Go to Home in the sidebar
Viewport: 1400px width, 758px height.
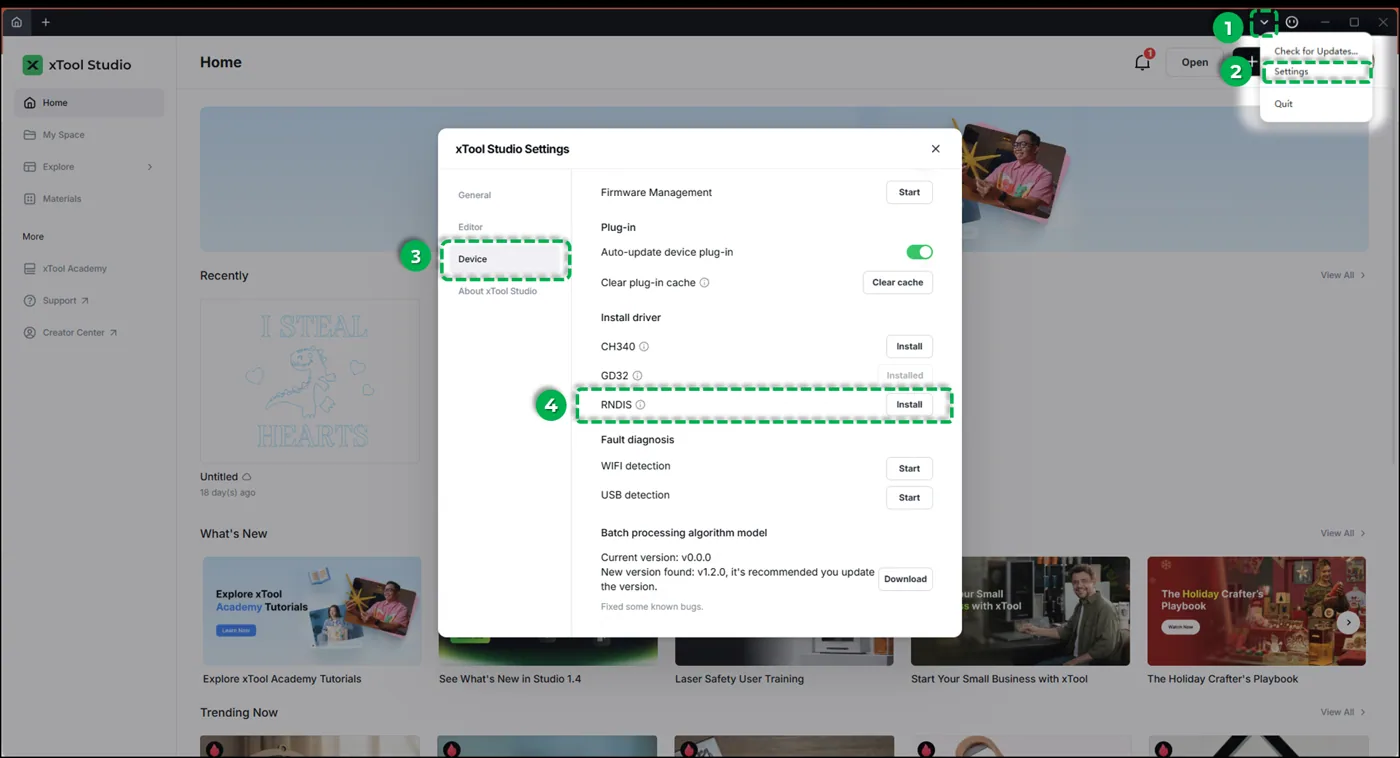click(x=90, y=103)
